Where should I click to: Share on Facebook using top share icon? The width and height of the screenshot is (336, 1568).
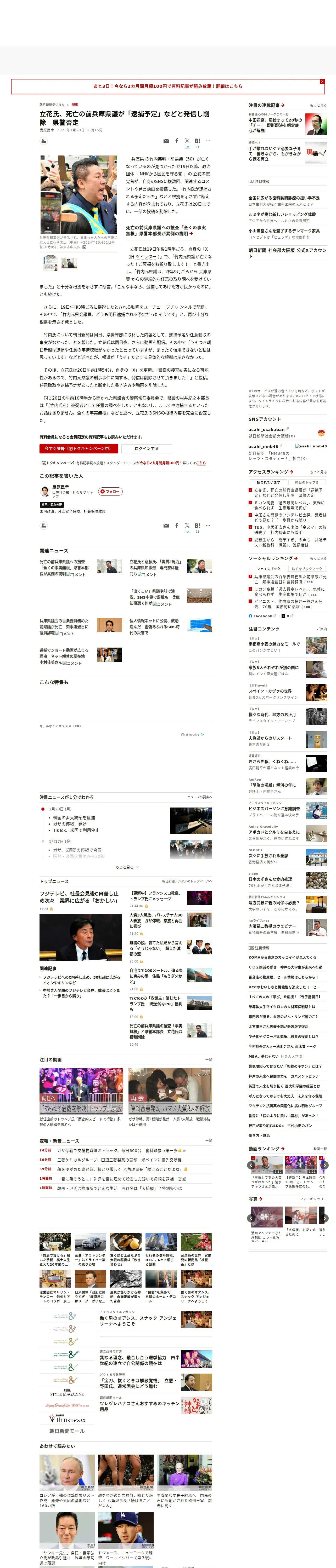pyautogui.click(x=177, y=141)
